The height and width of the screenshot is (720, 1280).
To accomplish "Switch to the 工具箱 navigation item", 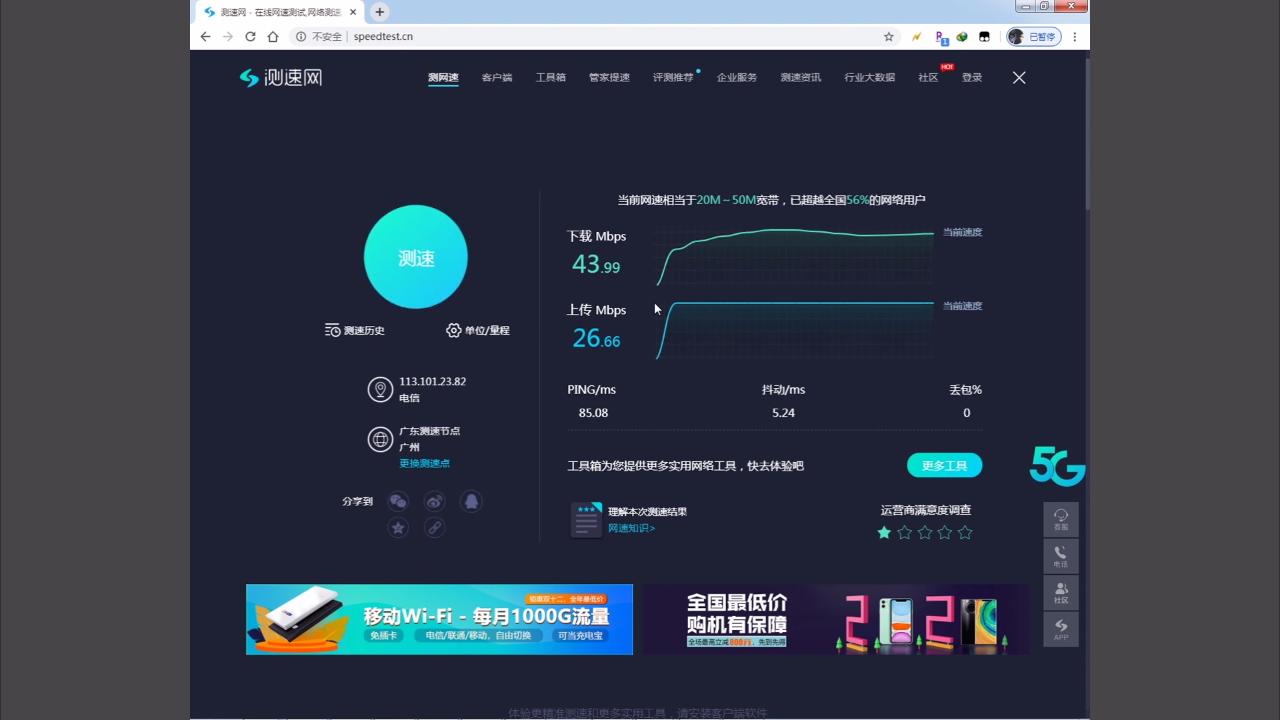I will click(x=550, y=77).
